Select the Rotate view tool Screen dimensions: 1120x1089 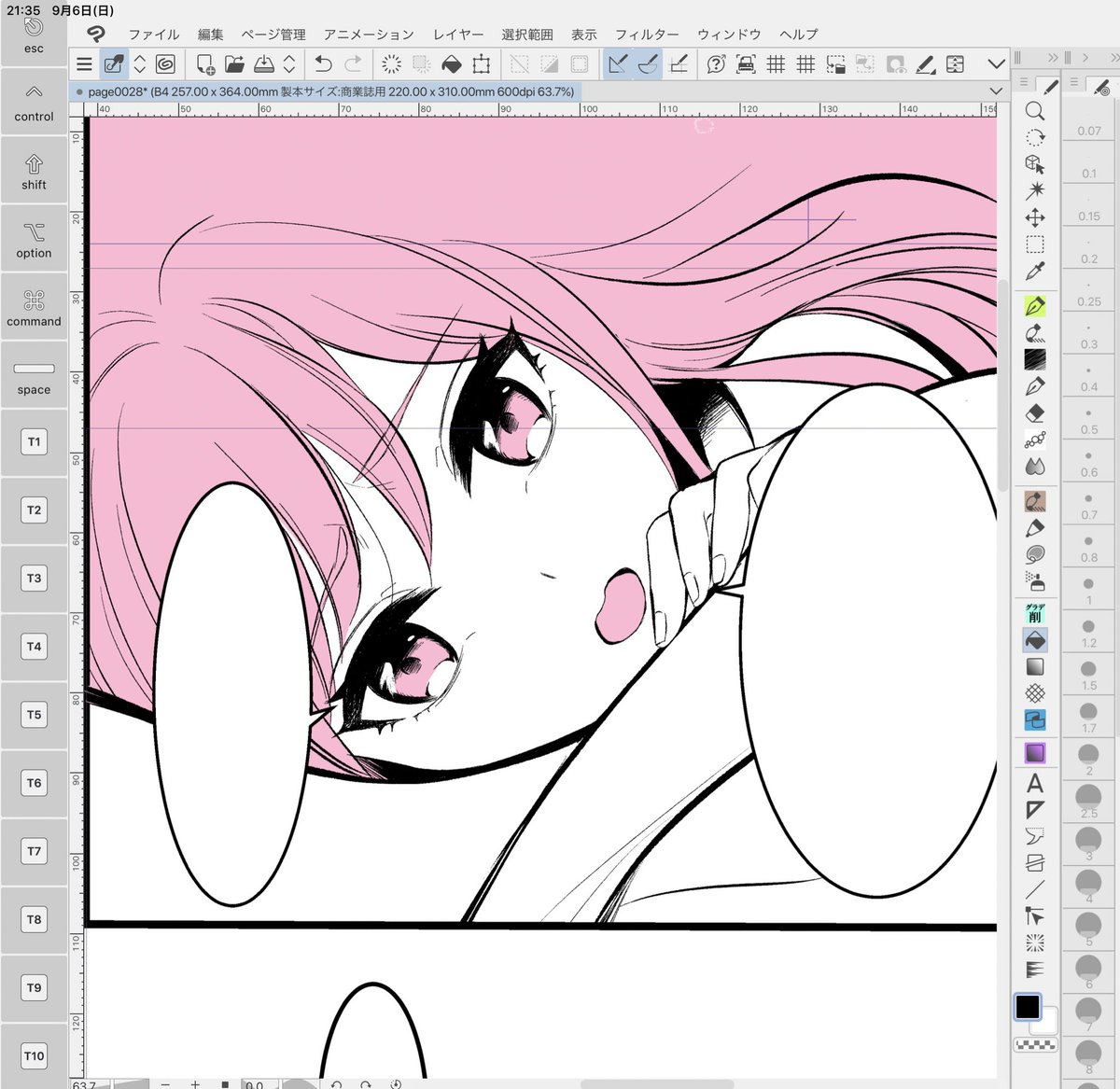pos(1035,138)
